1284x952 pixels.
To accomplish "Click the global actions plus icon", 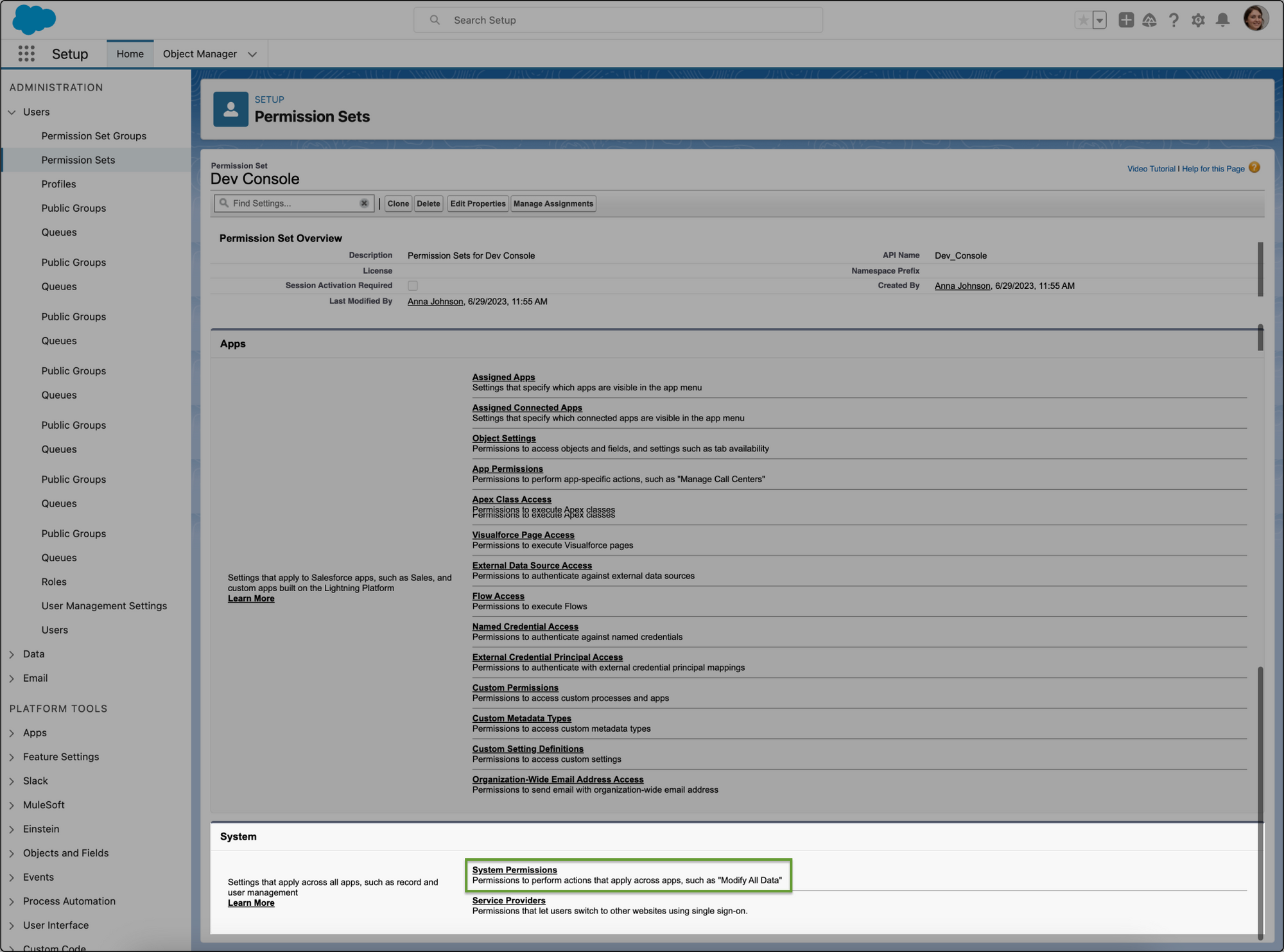I will point(1125,20).
